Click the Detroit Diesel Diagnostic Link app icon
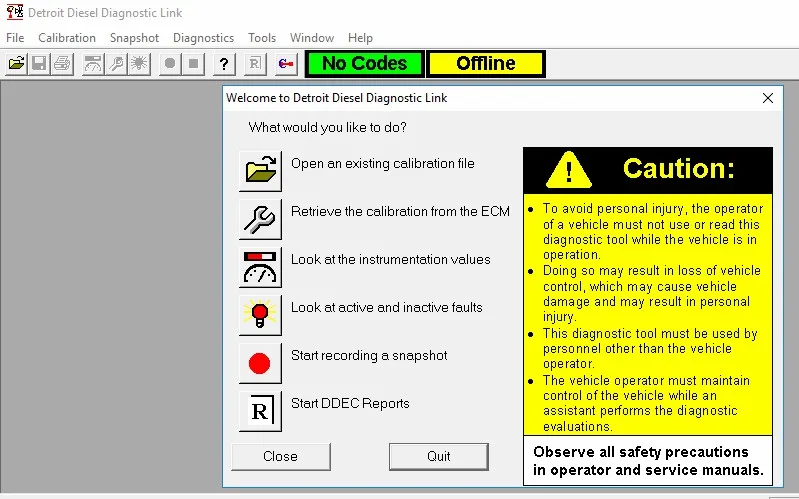Image resolution: width=799 pixels, height=499 pixels. (15, 12)
